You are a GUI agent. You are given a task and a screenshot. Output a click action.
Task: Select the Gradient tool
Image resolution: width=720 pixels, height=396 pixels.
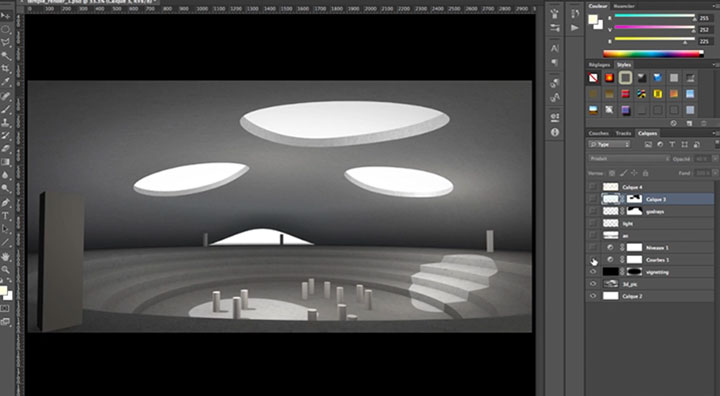tap(6, 162)
